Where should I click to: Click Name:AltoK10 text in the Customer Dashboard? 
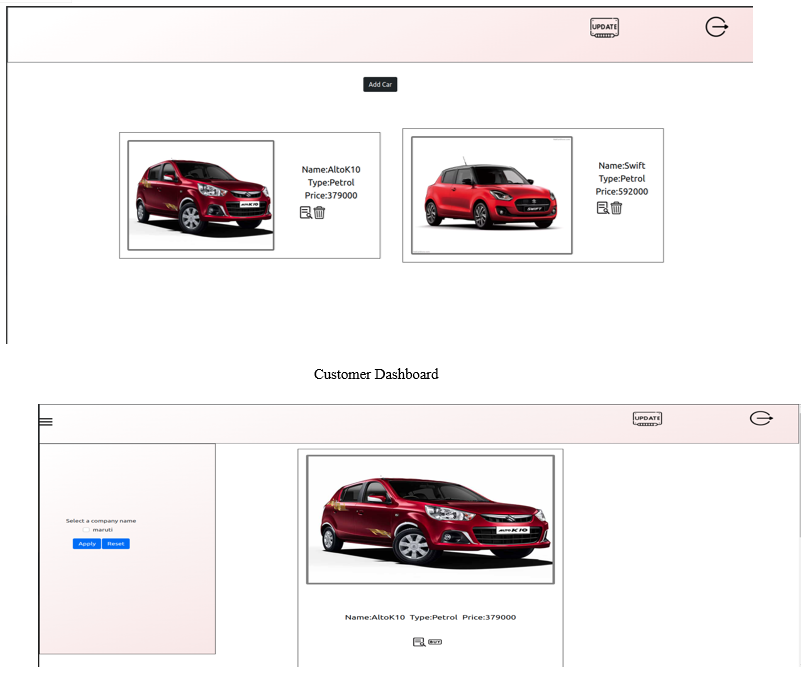click(375, 617)
